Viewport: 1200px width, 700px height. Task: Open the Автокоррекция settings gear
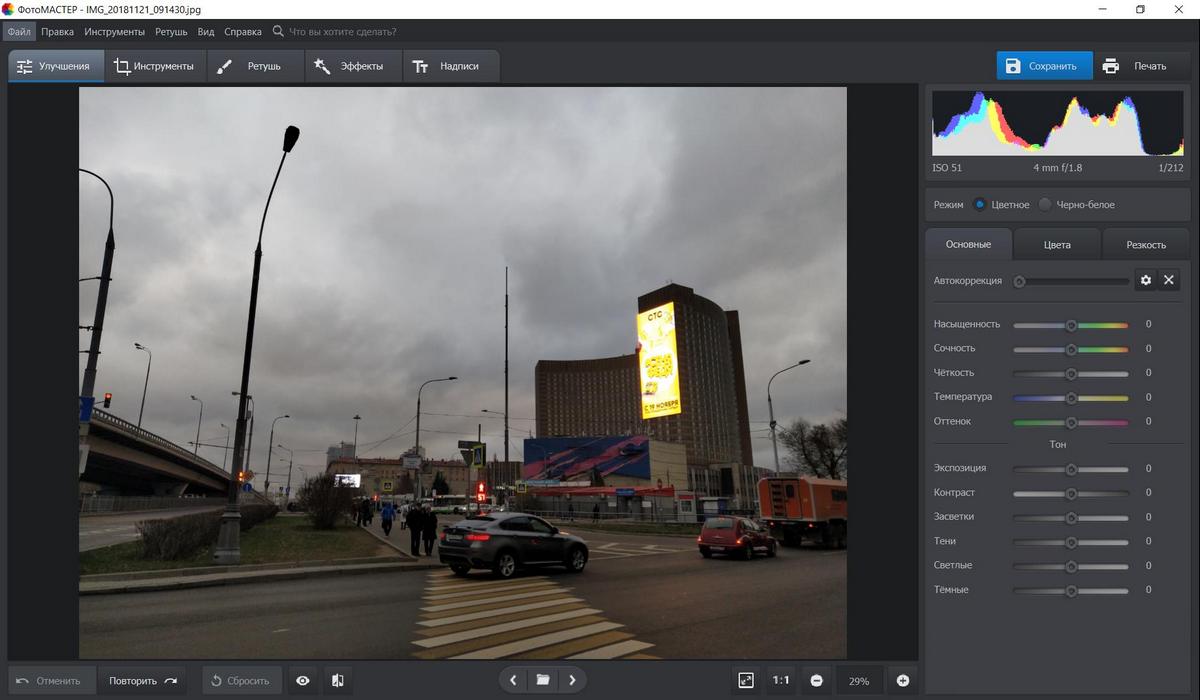(x=1146, y=280)
